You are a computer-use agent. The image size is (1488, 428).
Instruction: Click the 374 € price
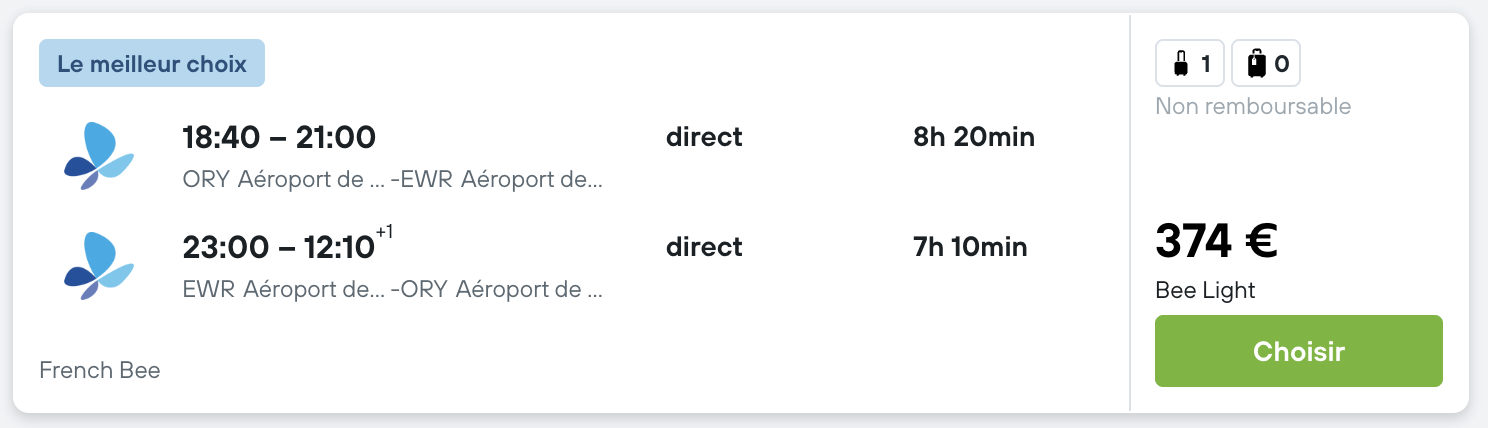[1216, 241]
